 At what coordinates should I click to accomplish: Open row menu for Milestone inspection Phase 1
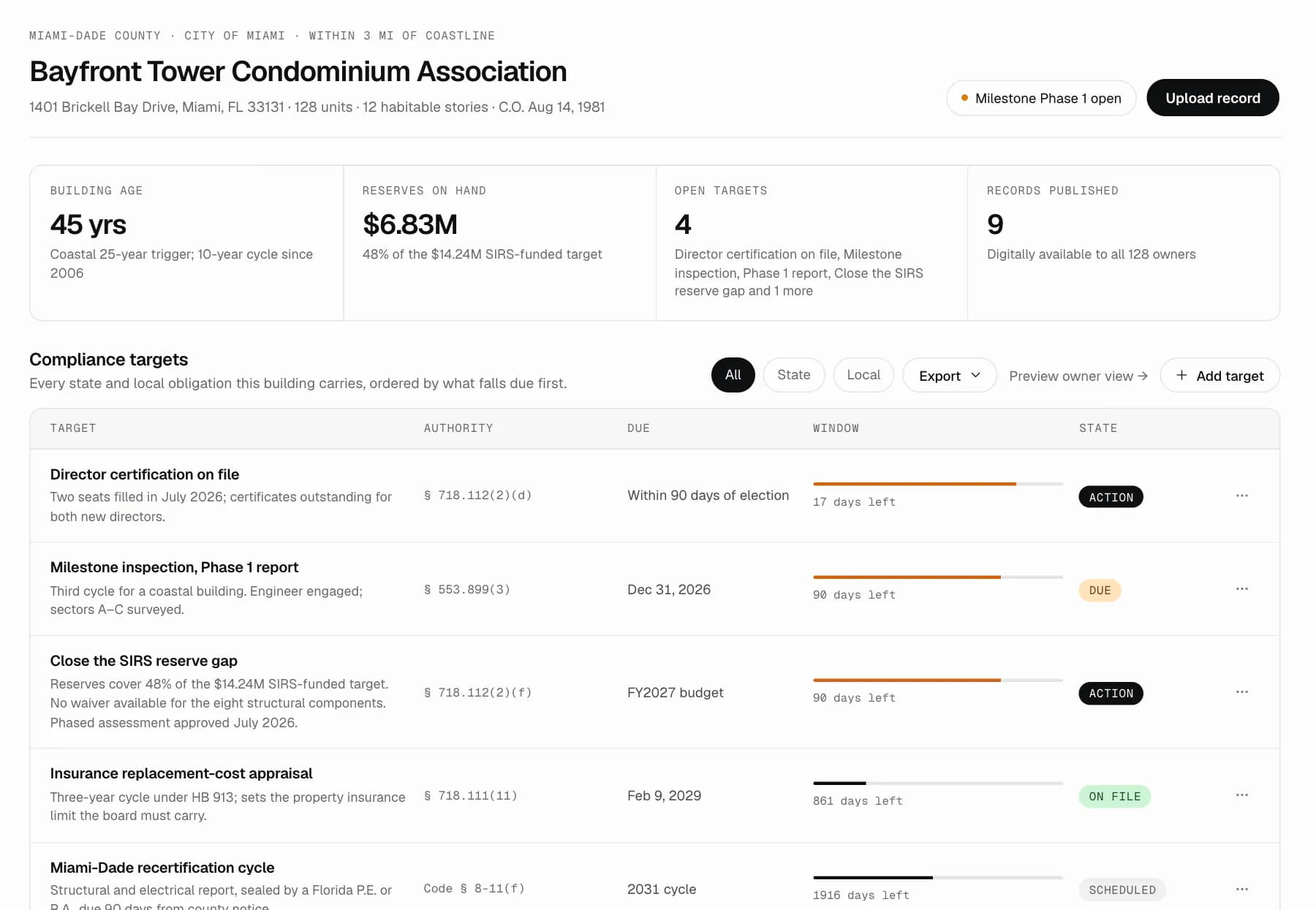click(1241, 589)
